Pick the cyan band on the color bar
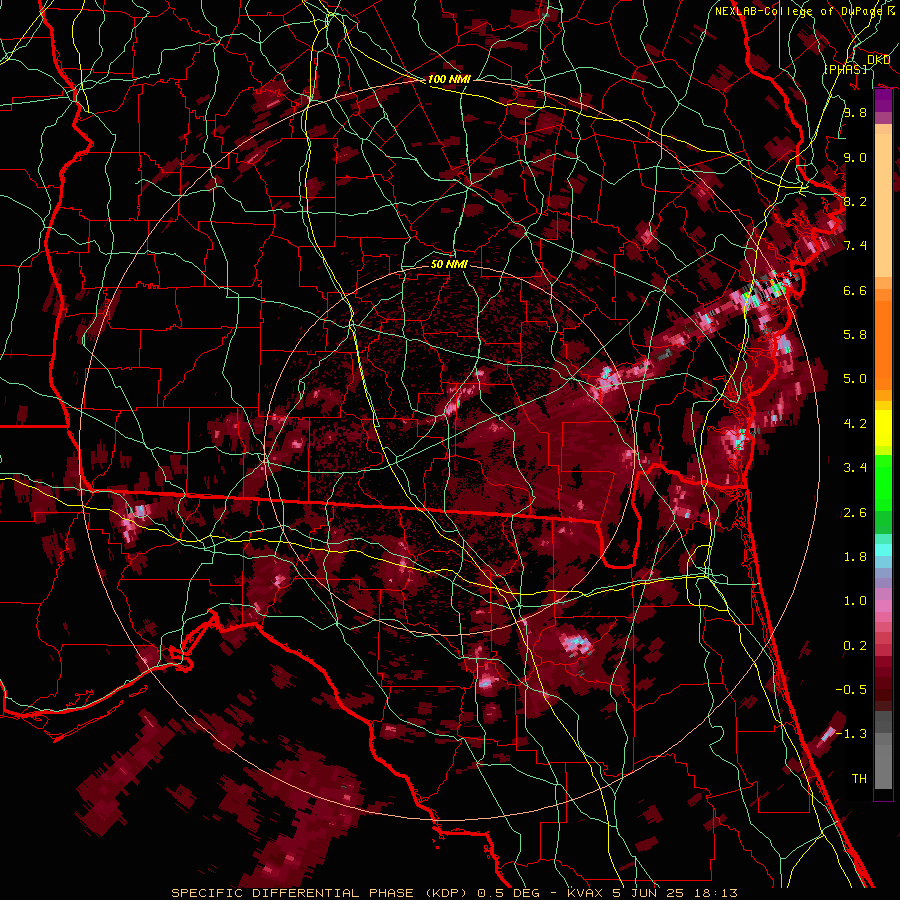 pos(883,550)
